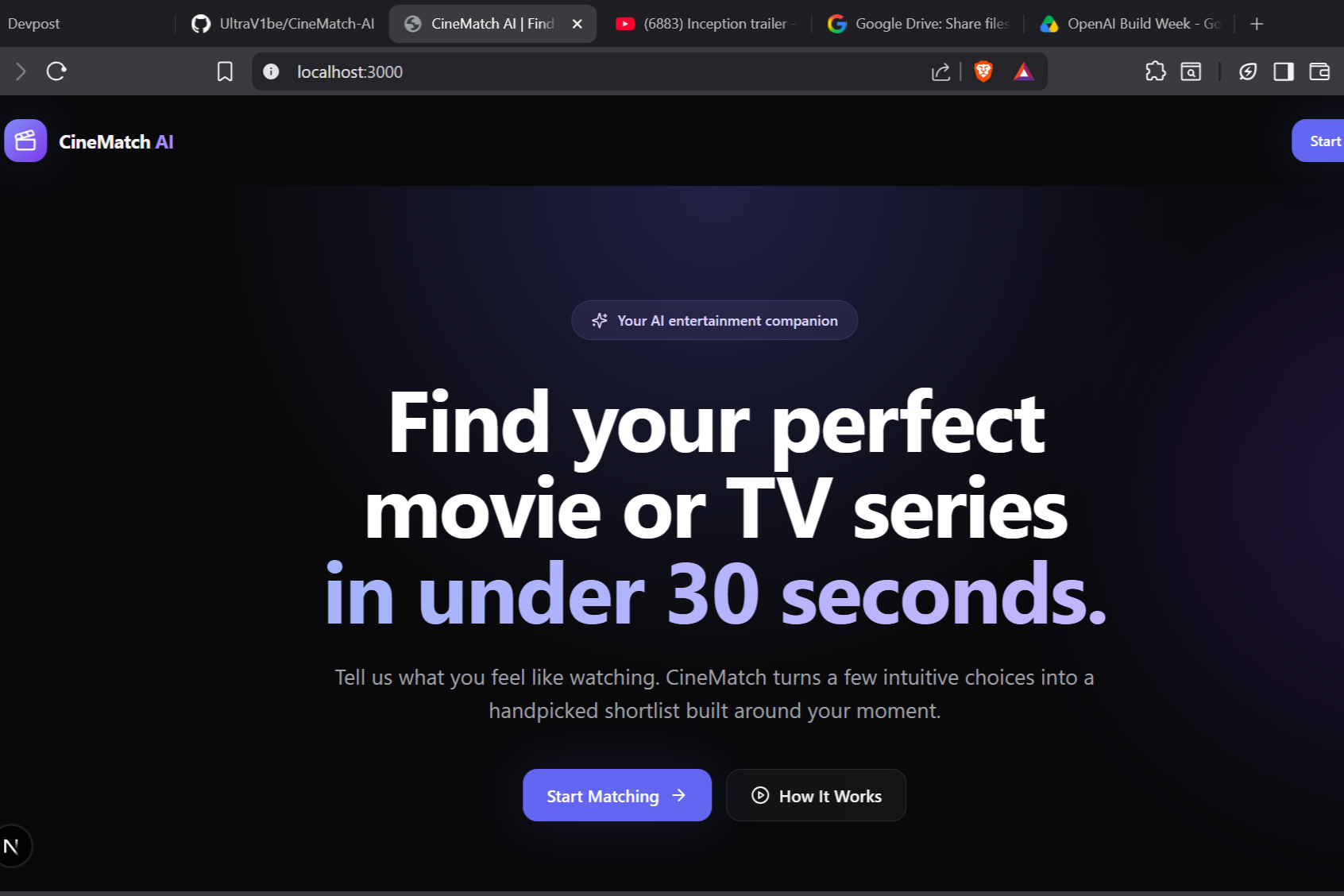The width and height of the screenshot is (1344, 896).
Task: Click the Brave Rewards triangle icon
Action: pyautogui.click(x=1024, y=71)
